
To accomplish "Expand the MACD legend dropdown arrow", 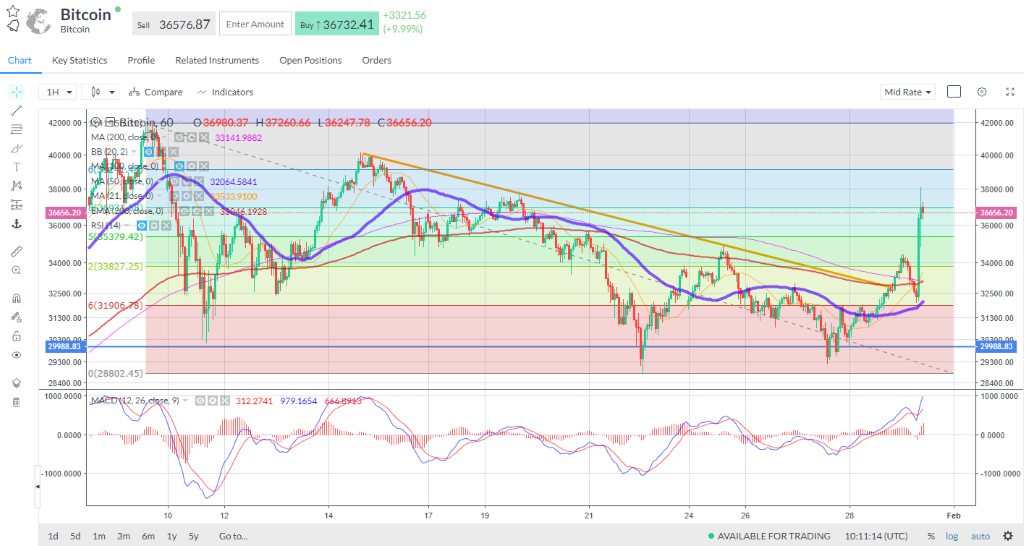I will click(x=186, y=400).
